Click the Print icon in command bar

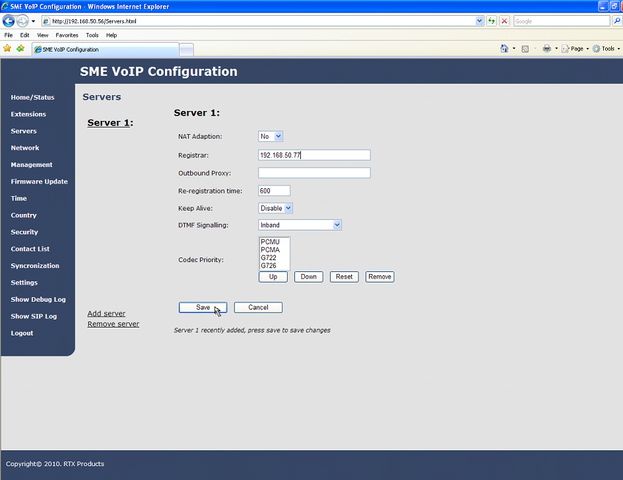(547, 48)
